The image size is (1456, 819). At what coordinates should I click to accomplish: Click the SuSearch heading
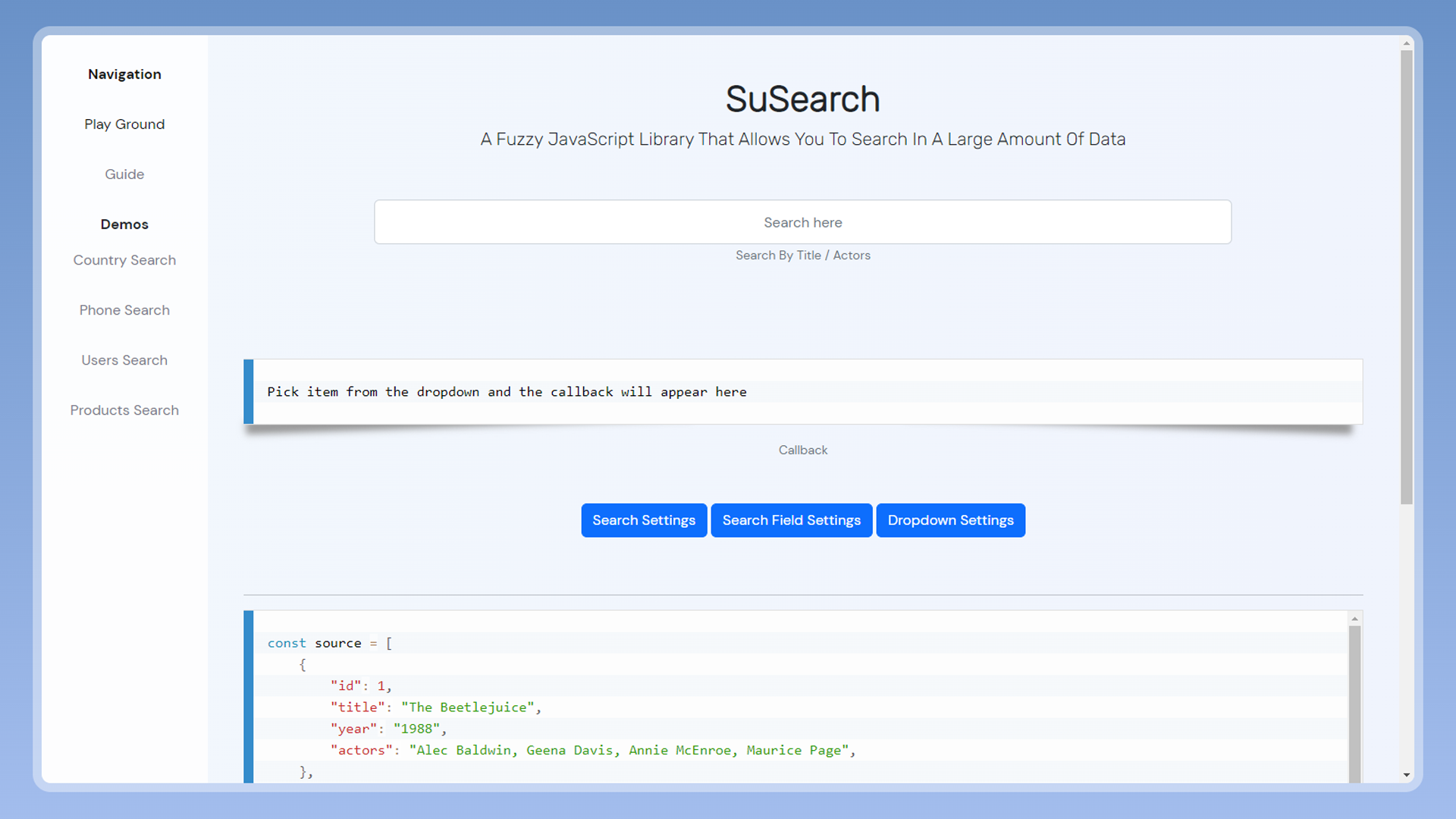[x=802, y=99]
